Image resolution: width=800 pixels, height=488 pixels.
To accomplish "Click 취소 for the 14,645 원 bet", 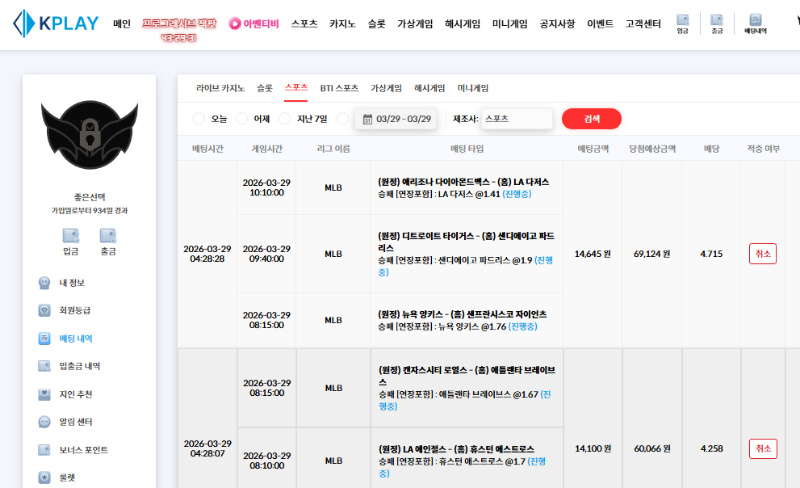I will [762, 254].
